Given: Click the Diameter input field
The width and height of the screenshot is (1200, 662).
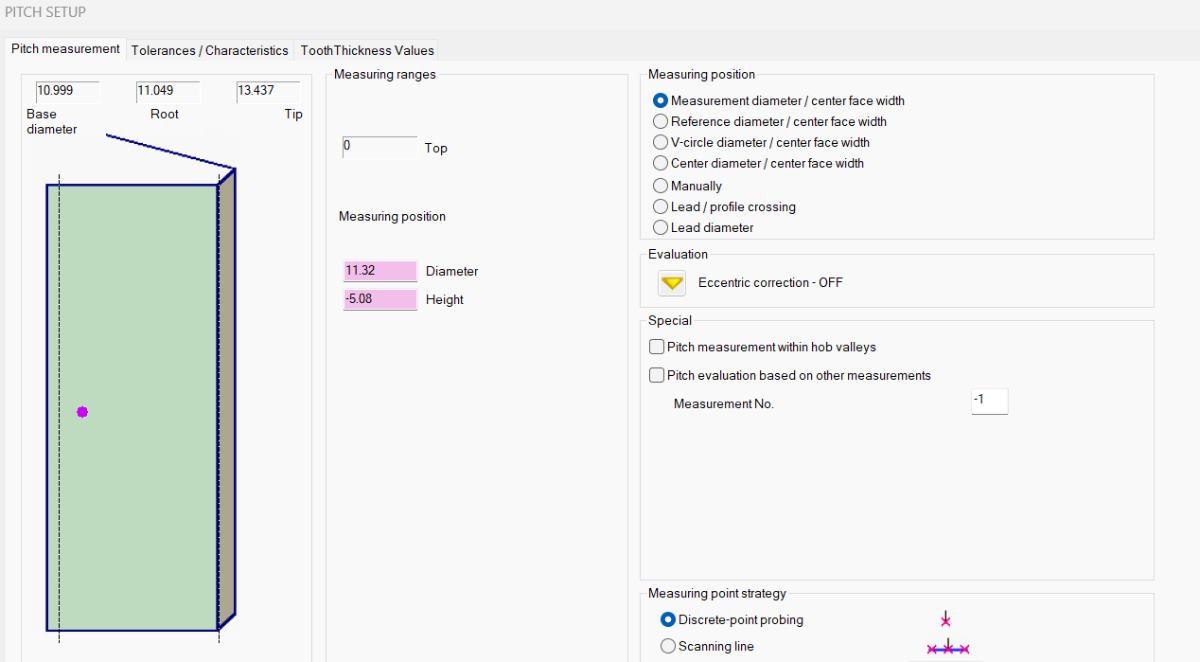Looking at the screenshot, I should coord(379,271).
